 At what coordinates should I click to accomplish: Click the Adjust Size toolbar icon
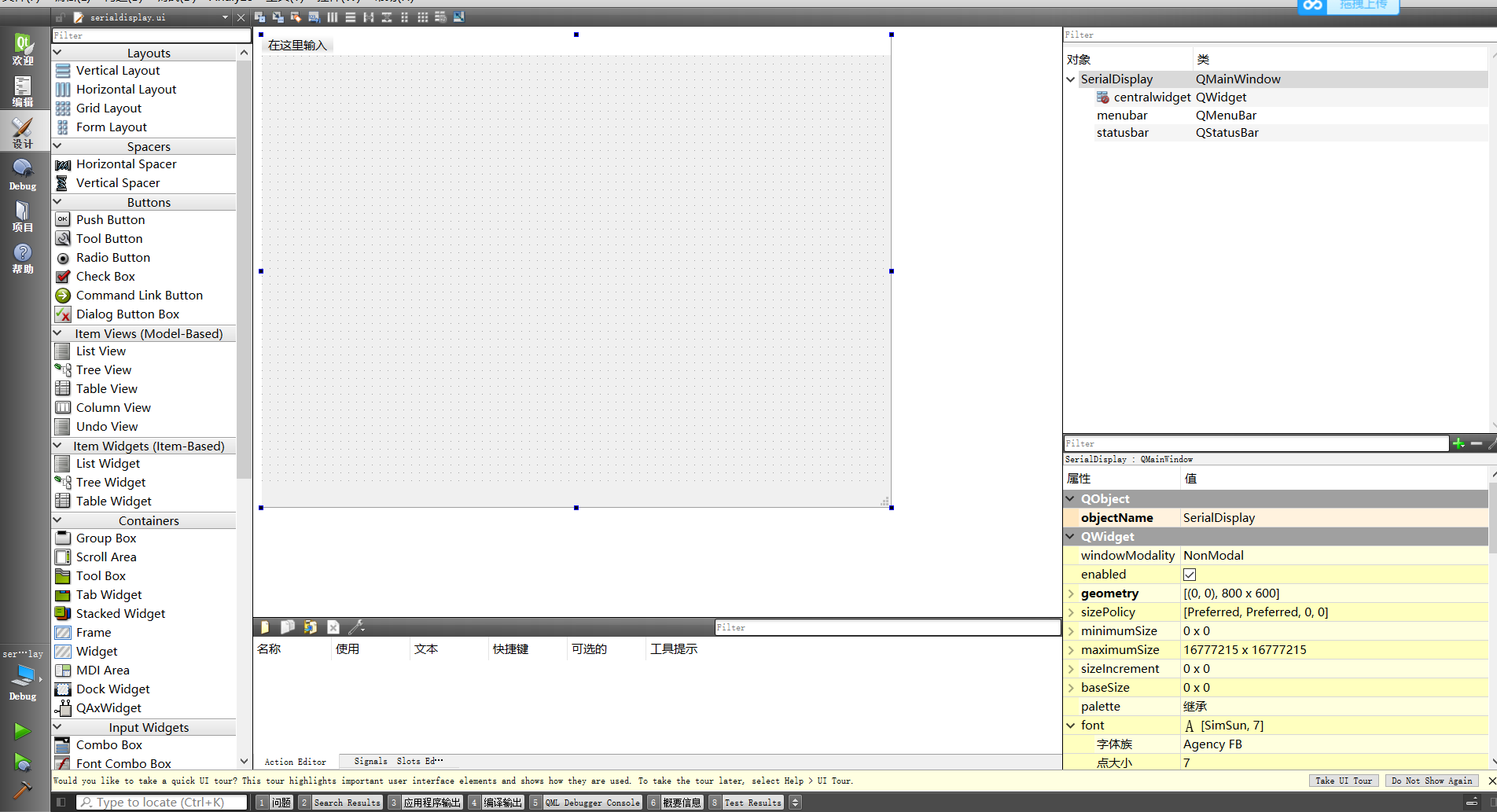[459, 17]
